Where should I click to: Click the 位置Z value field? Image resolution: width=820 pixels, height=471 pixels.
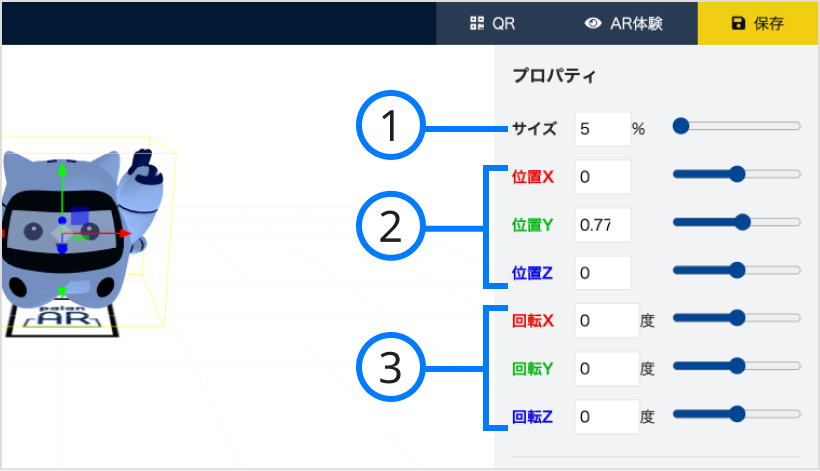coord(603,272)
